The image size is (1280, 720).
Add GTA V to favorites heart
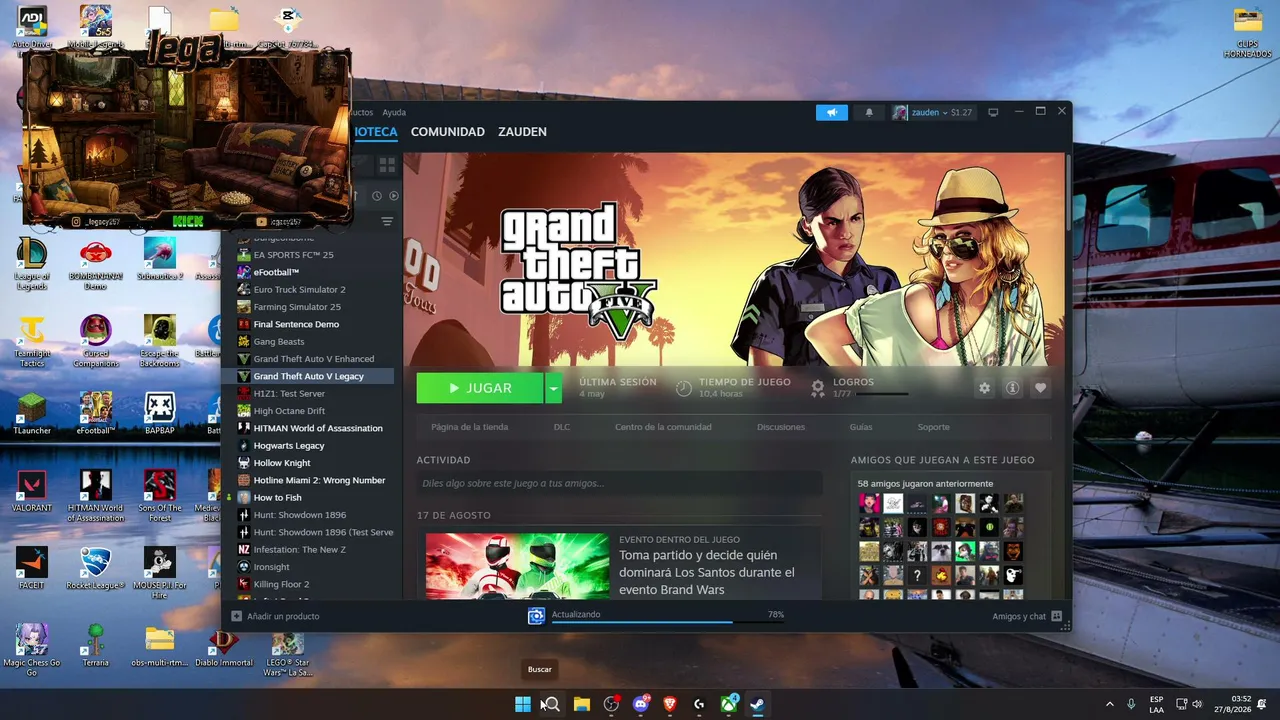pyautogui.click(x=1041, y=388)
